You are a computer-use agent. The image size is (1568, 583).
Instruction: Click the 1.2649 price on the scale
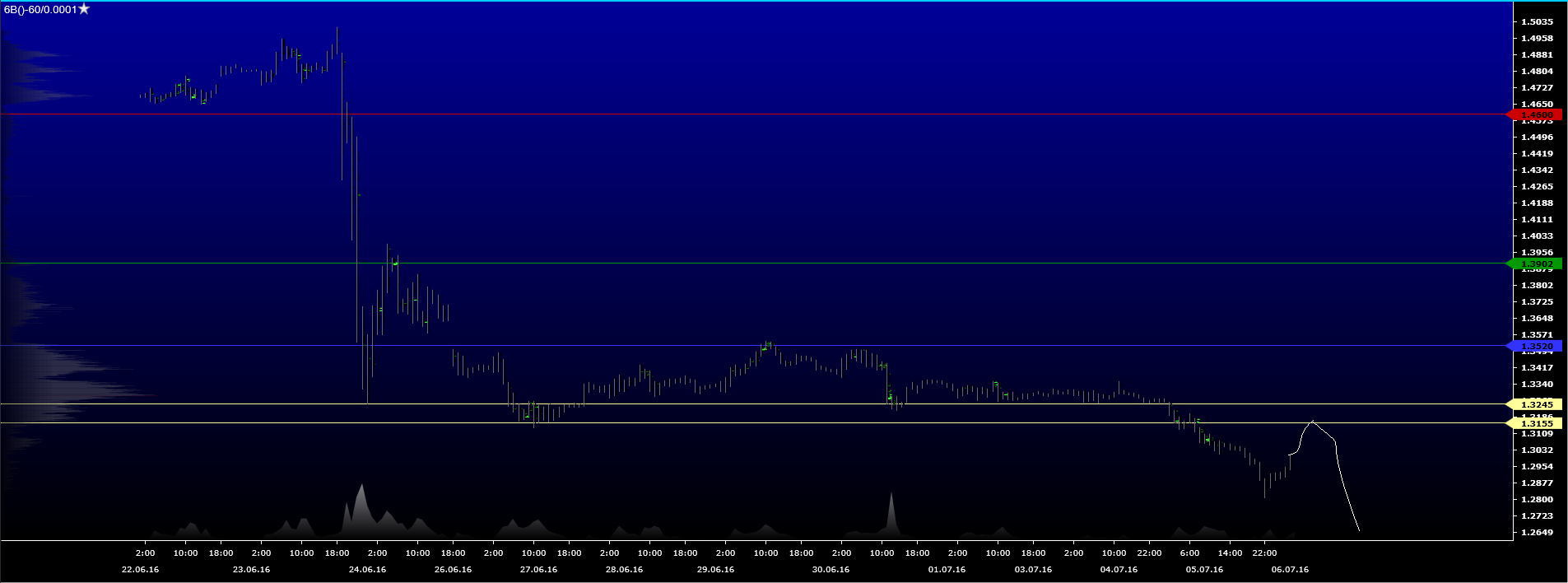click(1537, 533)
